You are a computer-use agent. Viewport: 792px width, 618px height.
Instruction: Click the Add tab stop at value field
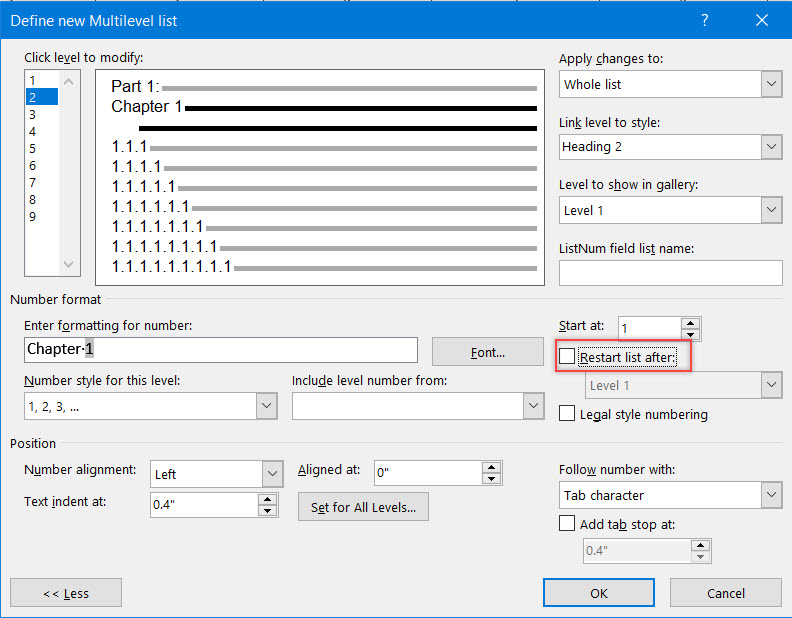click(x=637, y=551)
